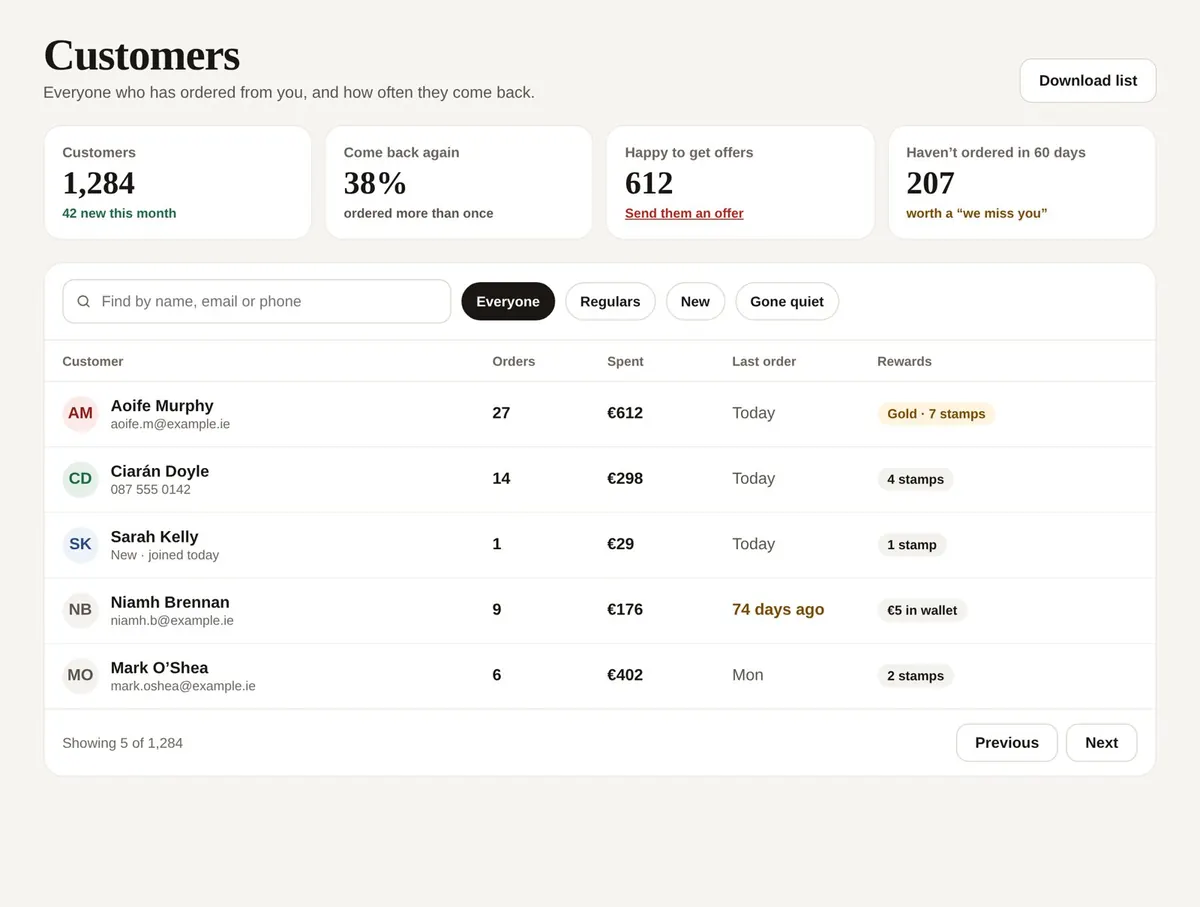Click the 4 stamps badge
The width and height of the screenshot is (1200, 907).
915,479
